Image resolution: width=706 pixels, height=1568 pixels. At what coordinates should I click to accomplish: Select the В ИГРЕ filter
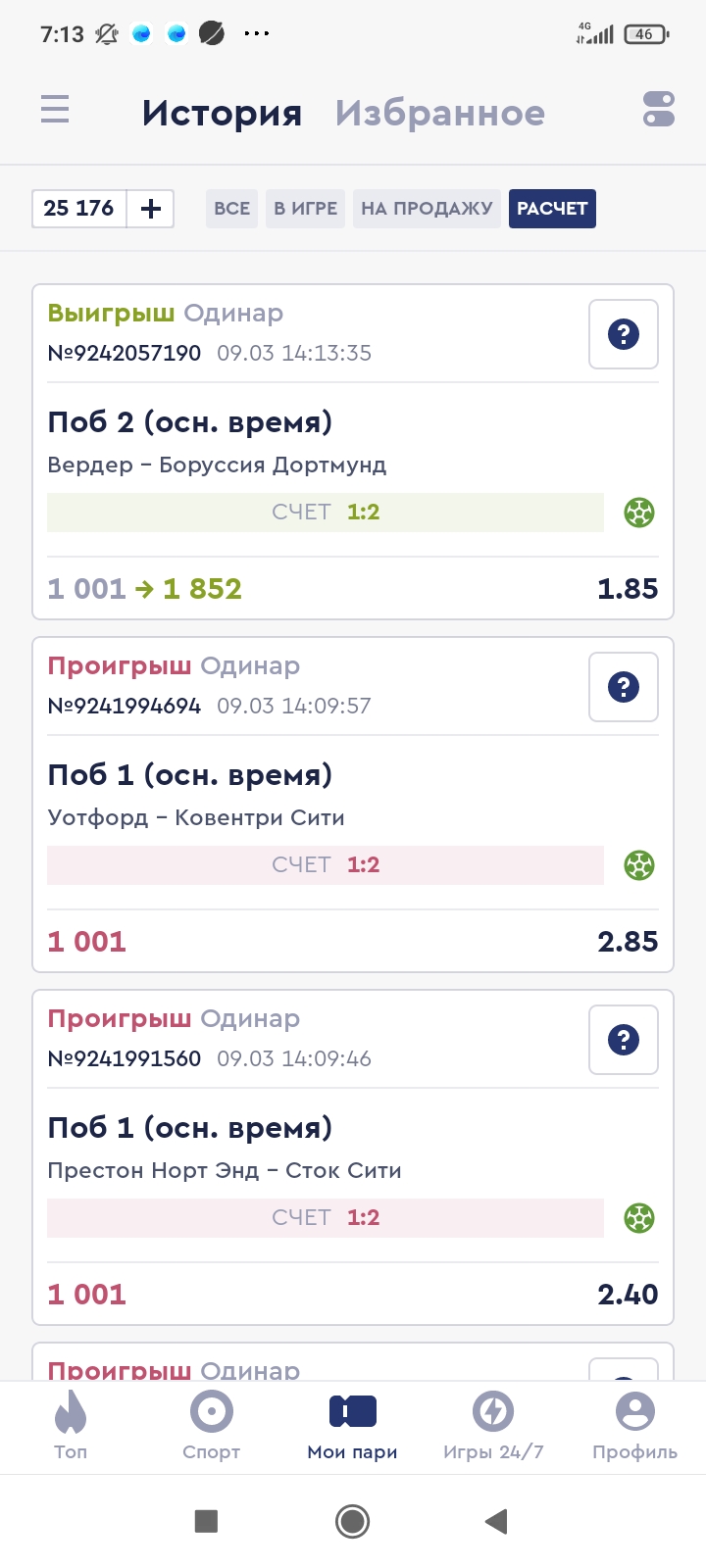click(x=305, y=209)
